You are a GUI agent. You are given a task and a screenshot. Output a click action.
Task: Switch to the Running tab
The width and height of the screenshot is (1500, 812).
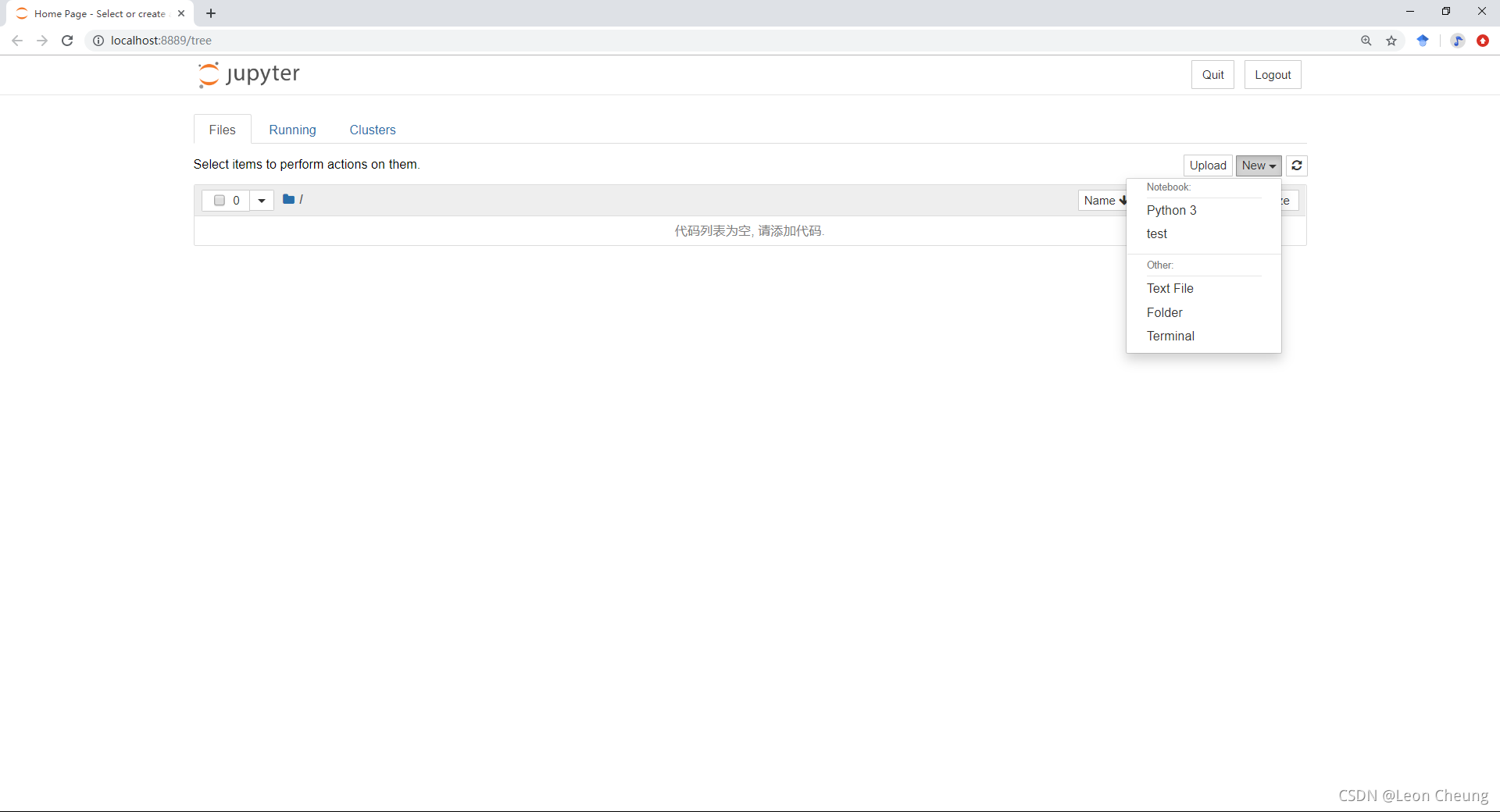(293, 130)
